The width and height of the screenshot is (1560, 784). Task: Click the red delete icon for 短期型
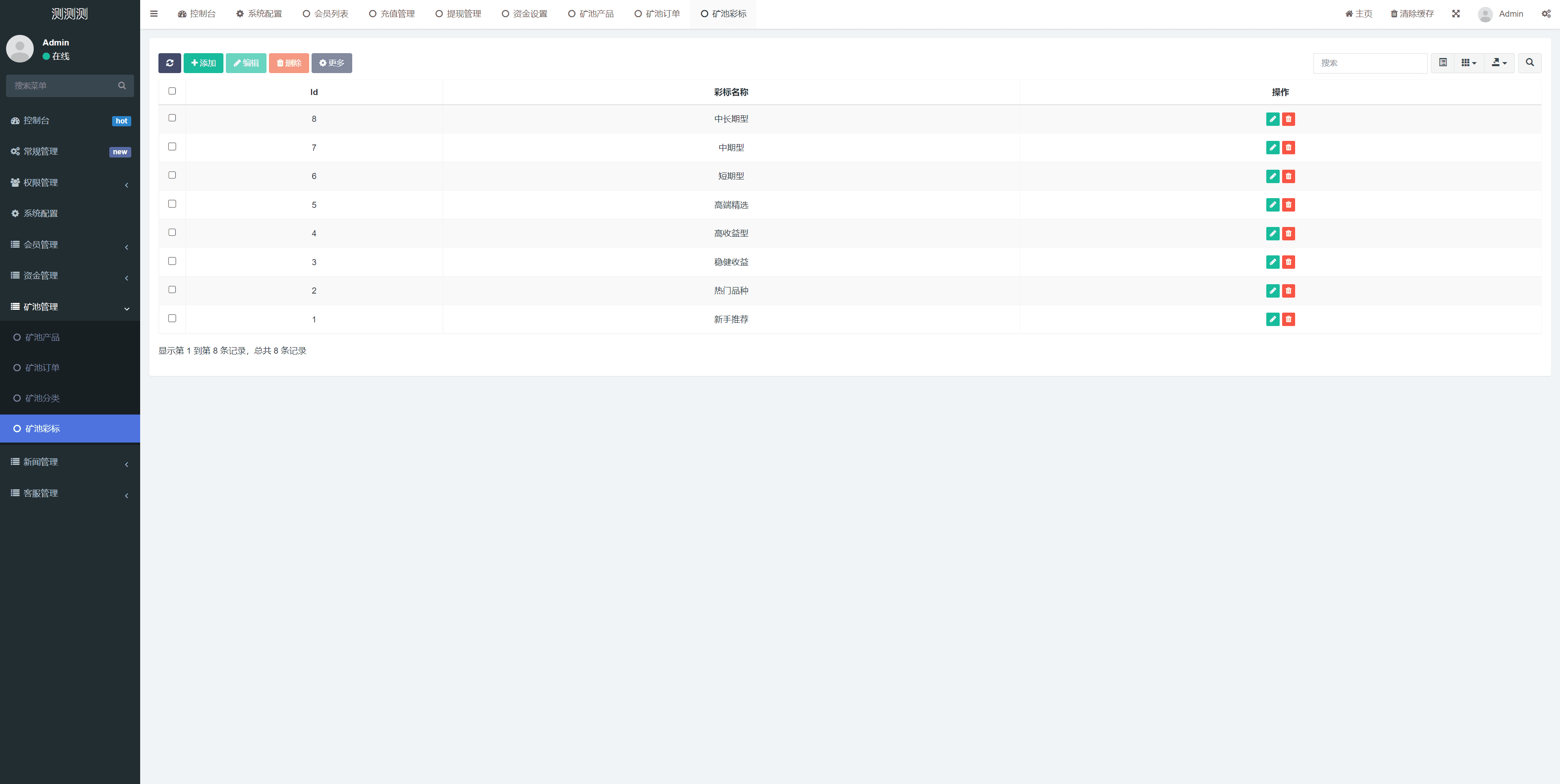click(1288, 176)
